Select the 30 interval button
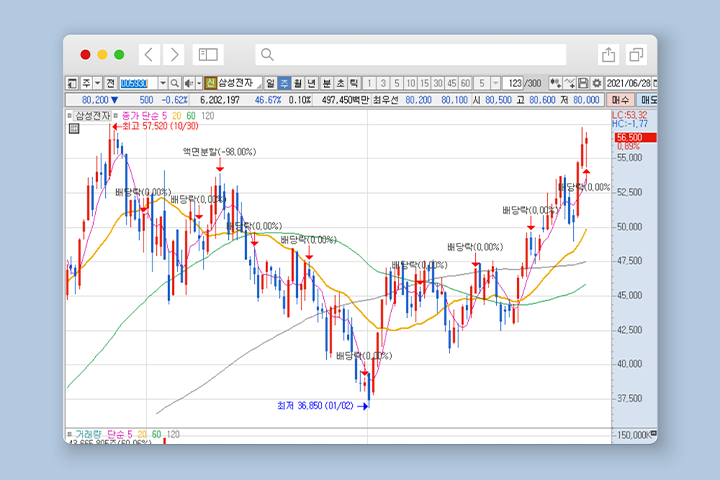The image size is (720, 480). [438, 83]
